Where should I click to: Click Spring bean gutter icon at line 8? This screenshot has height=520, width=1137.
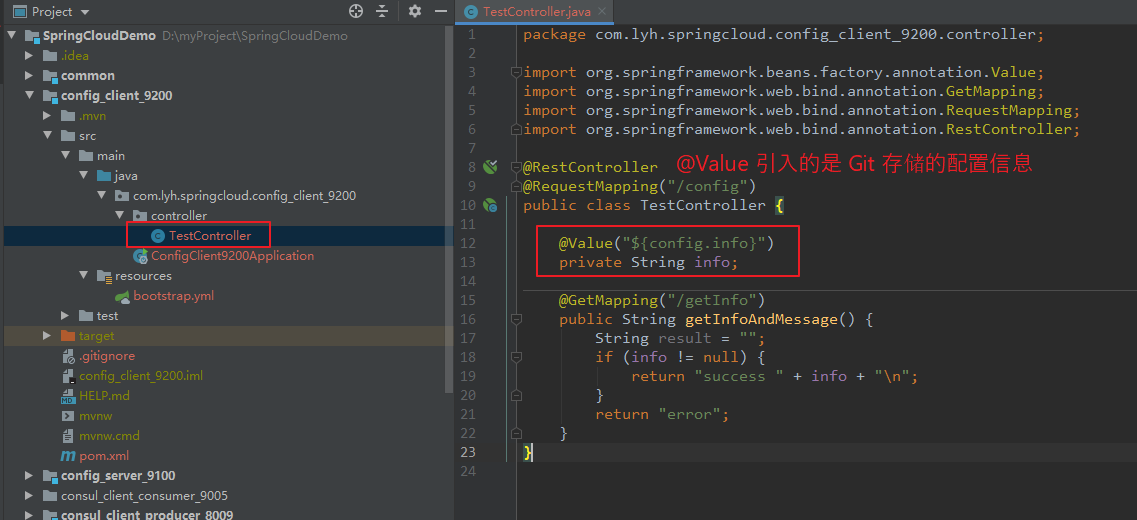[490, 168]
